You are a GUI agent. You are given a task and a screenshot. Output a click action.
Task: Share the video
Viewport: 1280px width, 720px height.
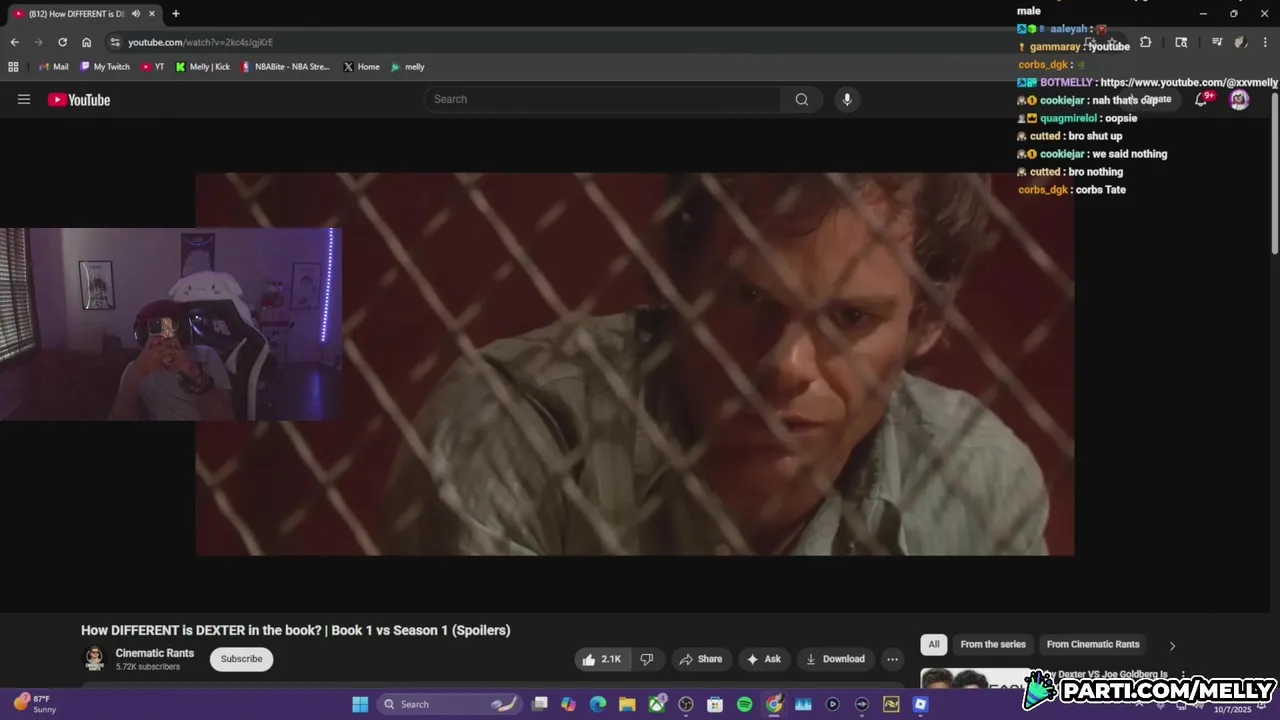pos(700,659)
